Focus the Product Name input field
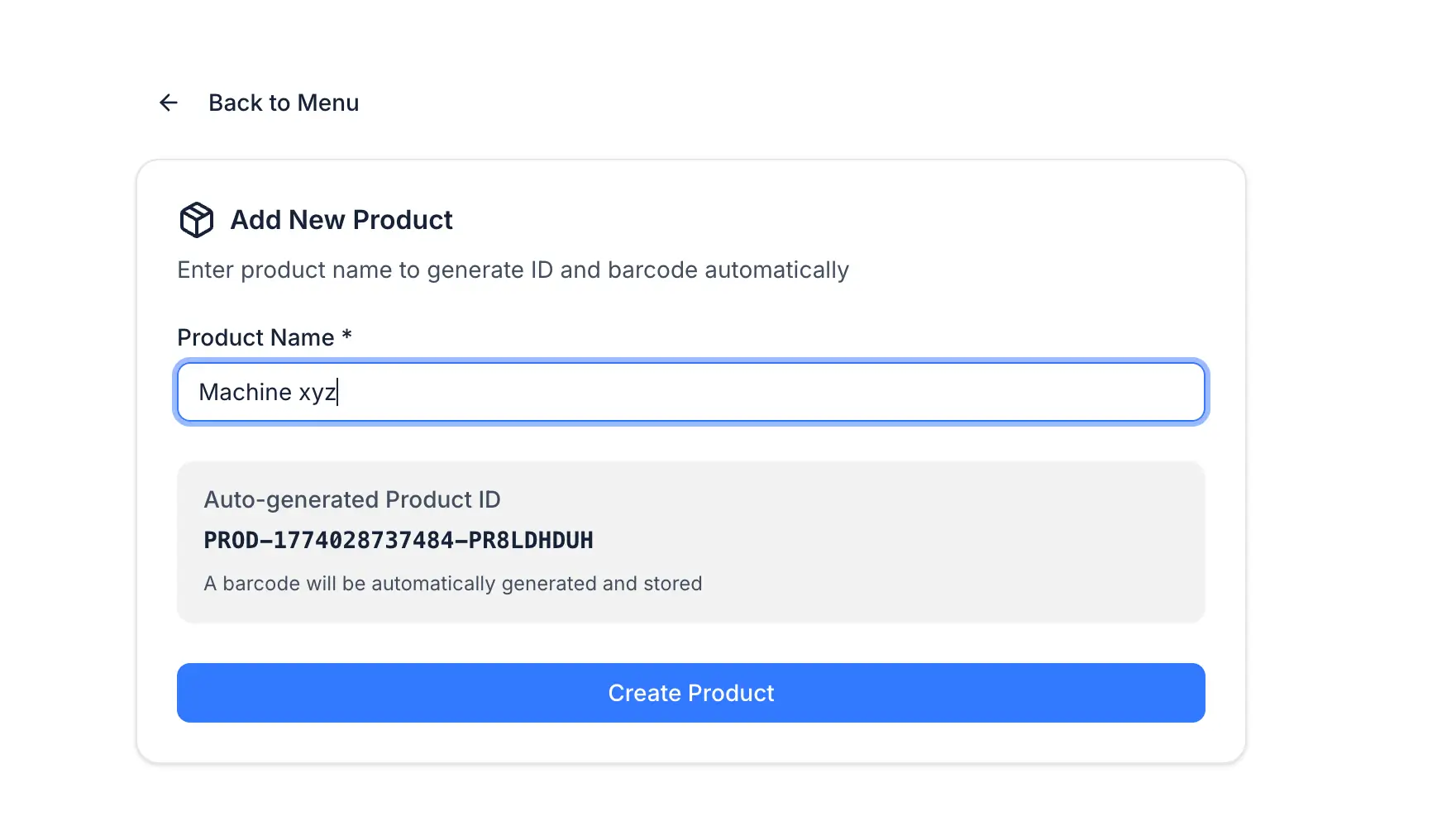Screen dimensions: 1437x840 tap(690, 392)
